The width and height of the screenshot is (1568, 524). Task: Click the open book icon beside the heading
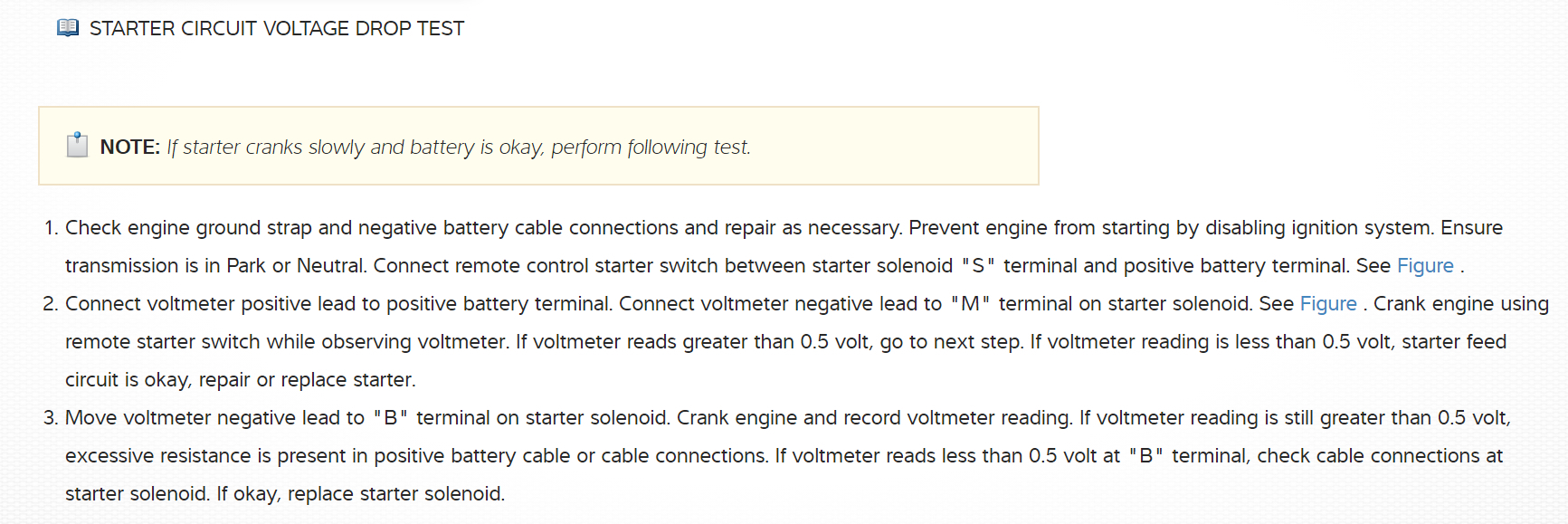point(68,28)
